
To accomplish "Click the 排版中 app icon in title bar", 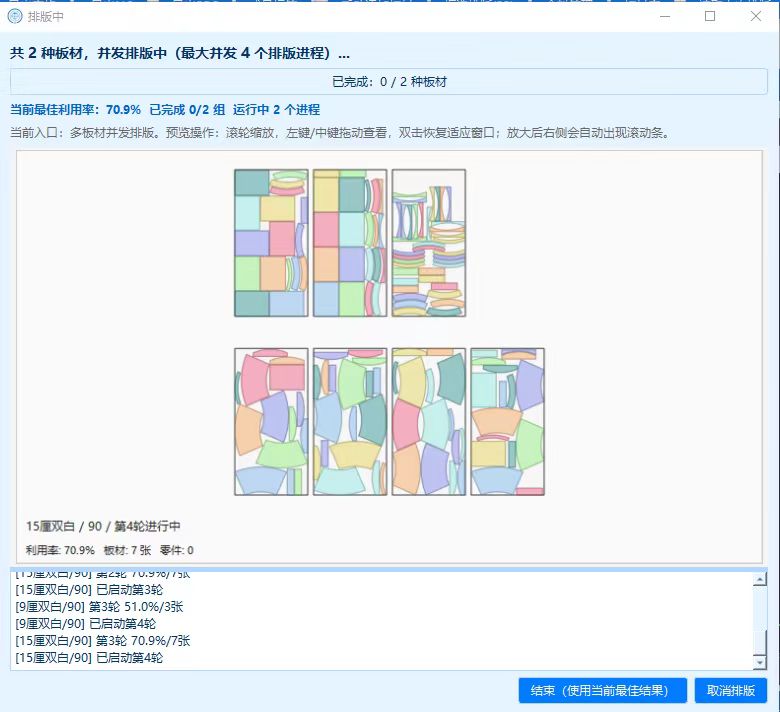I will 15,16.
